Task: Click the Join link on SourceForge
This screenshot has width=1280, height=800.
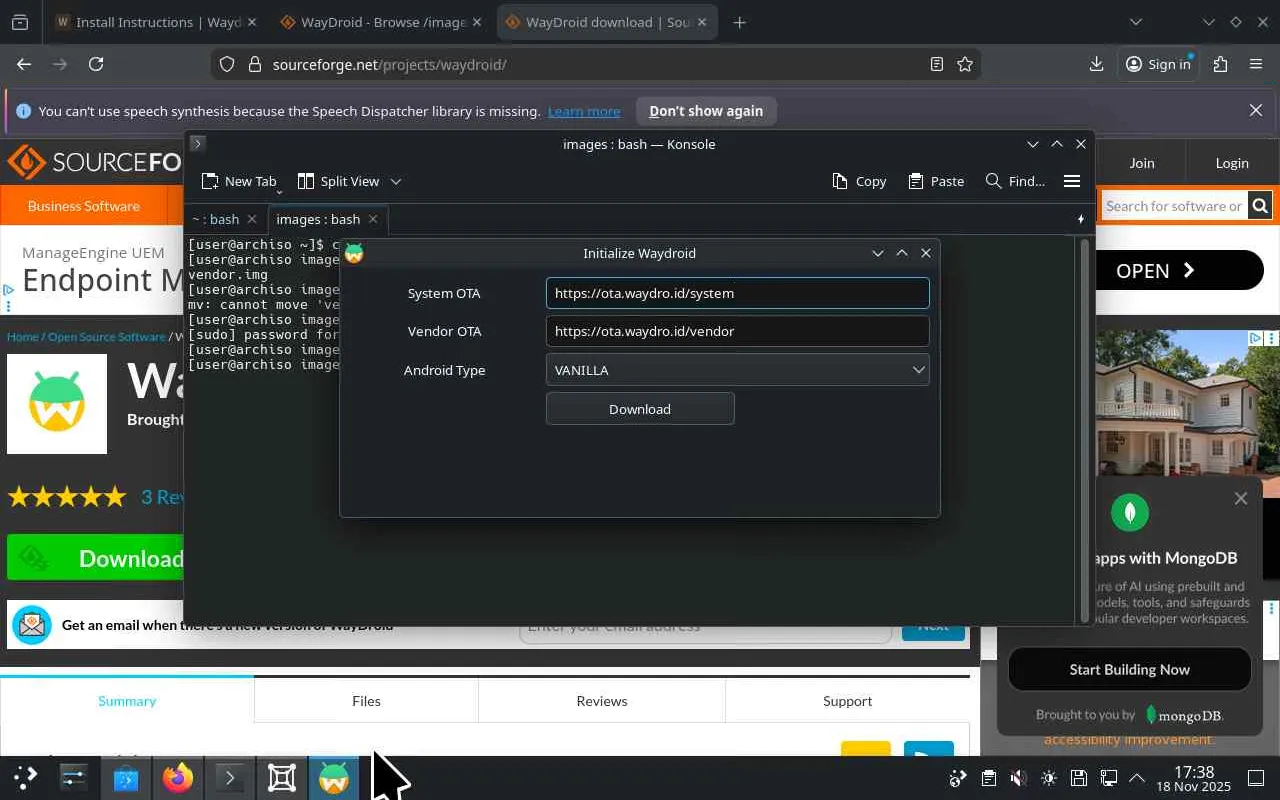Action: point(1142,163)
